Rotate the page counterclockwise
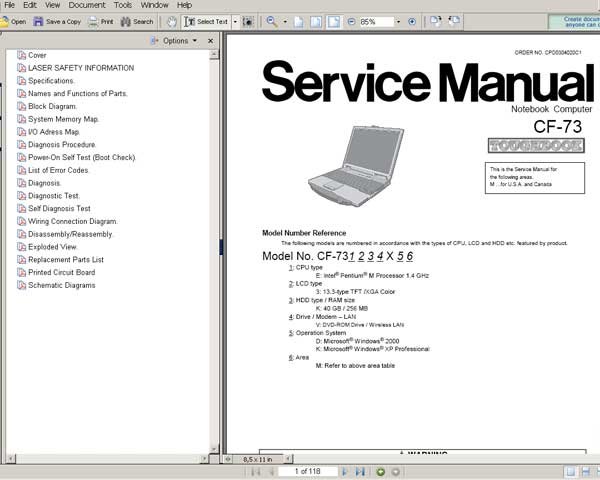600x480 pixels. [x=454, y=21]
